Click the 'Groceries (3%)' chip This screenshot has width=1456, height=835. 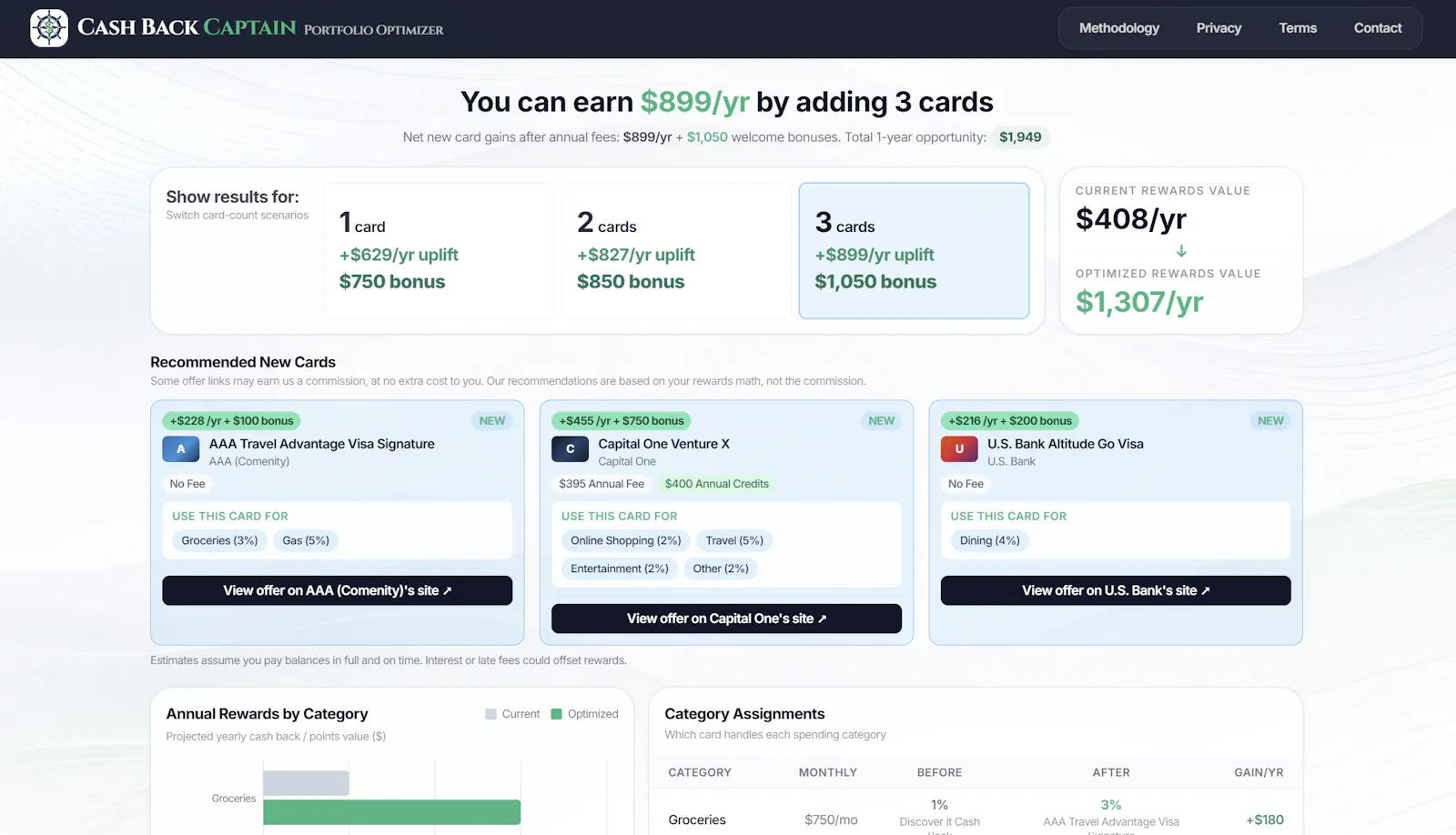coord(219,540)
